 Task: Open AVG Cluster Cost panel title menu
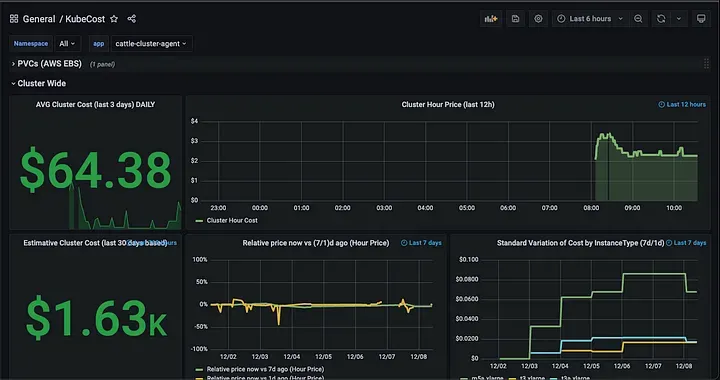tap(96, 105)
